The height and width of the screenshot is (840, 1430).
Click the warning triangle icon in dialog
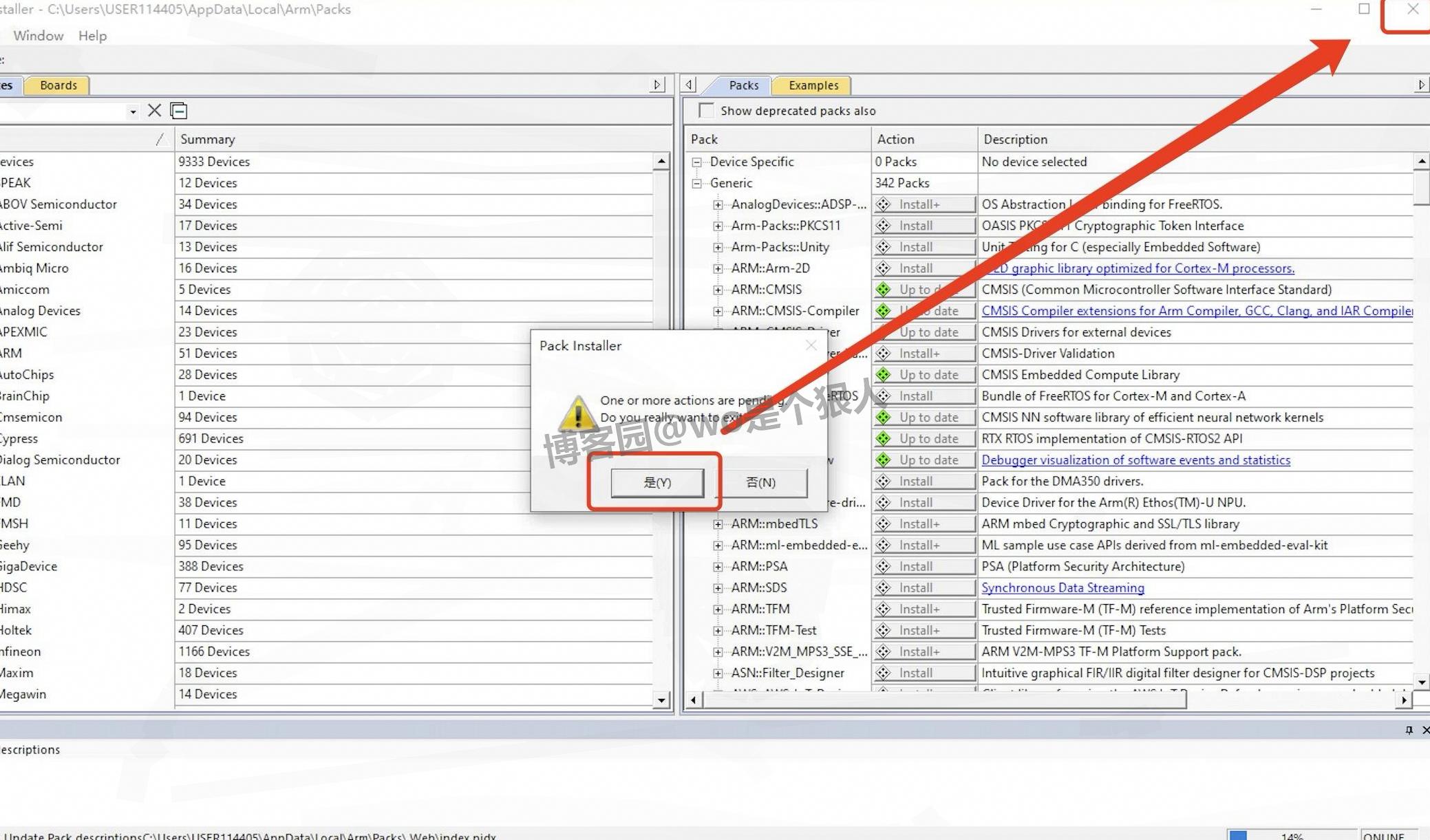577,413
